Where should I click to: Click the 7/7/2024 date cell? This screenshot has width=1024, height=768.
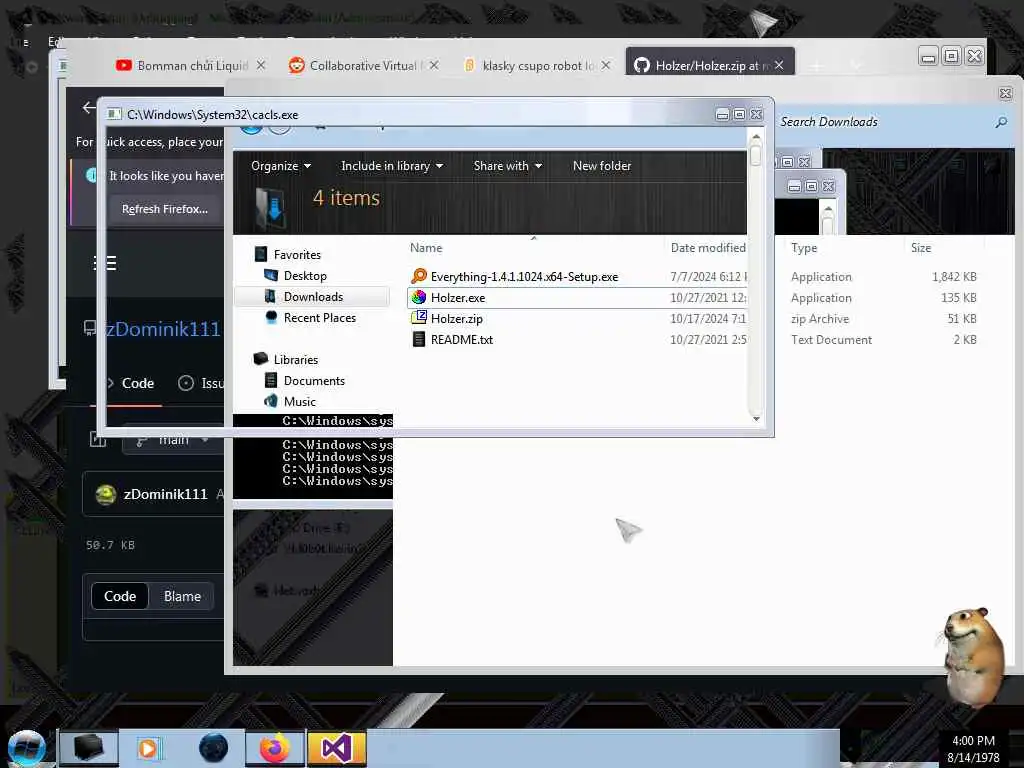(x=708, y=277)
